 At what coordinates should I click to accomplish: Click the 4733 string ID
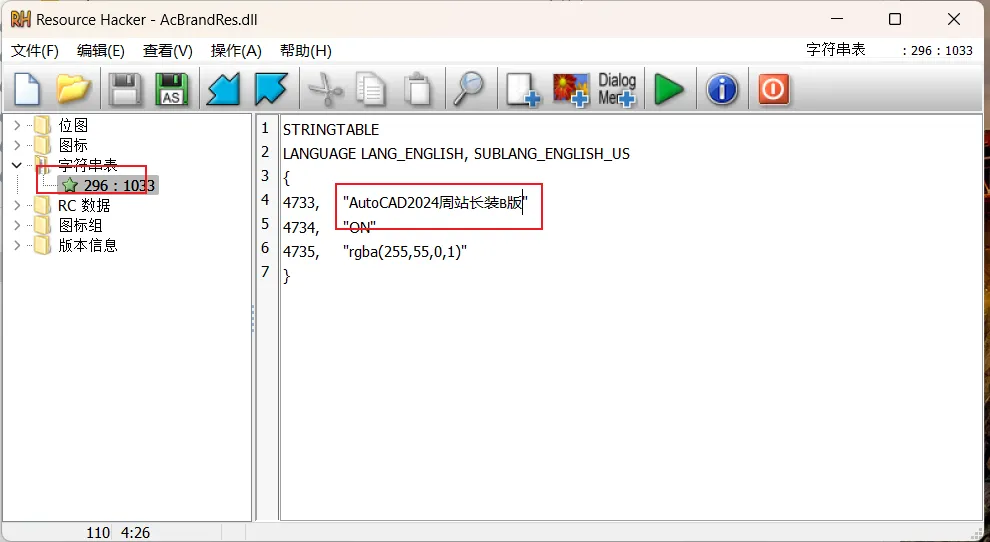[x=301, y=203]
